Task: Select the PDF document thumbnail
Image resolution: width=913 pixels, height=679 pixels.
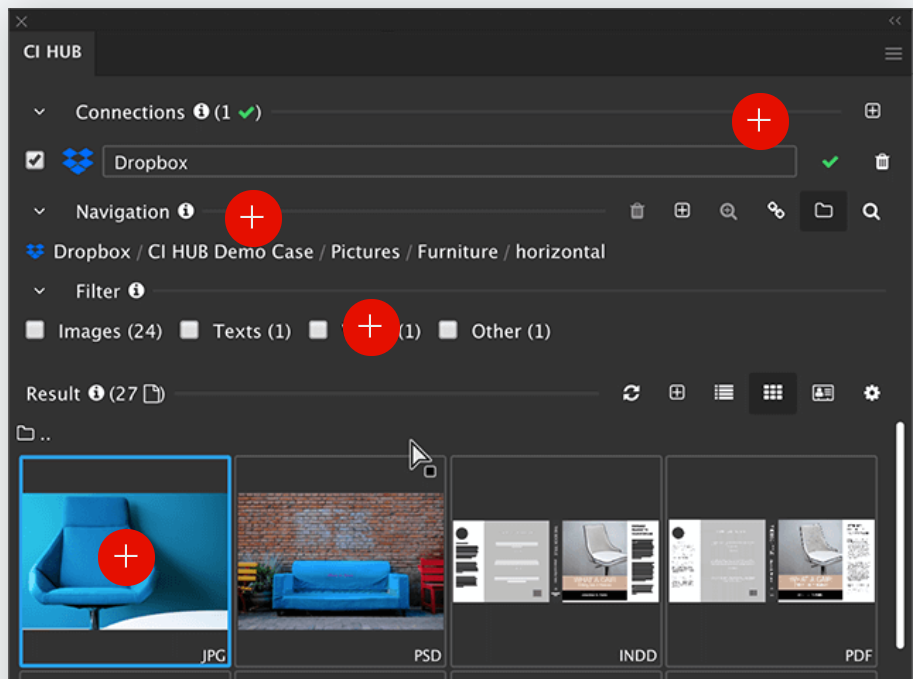Action: tap(772, 561)
